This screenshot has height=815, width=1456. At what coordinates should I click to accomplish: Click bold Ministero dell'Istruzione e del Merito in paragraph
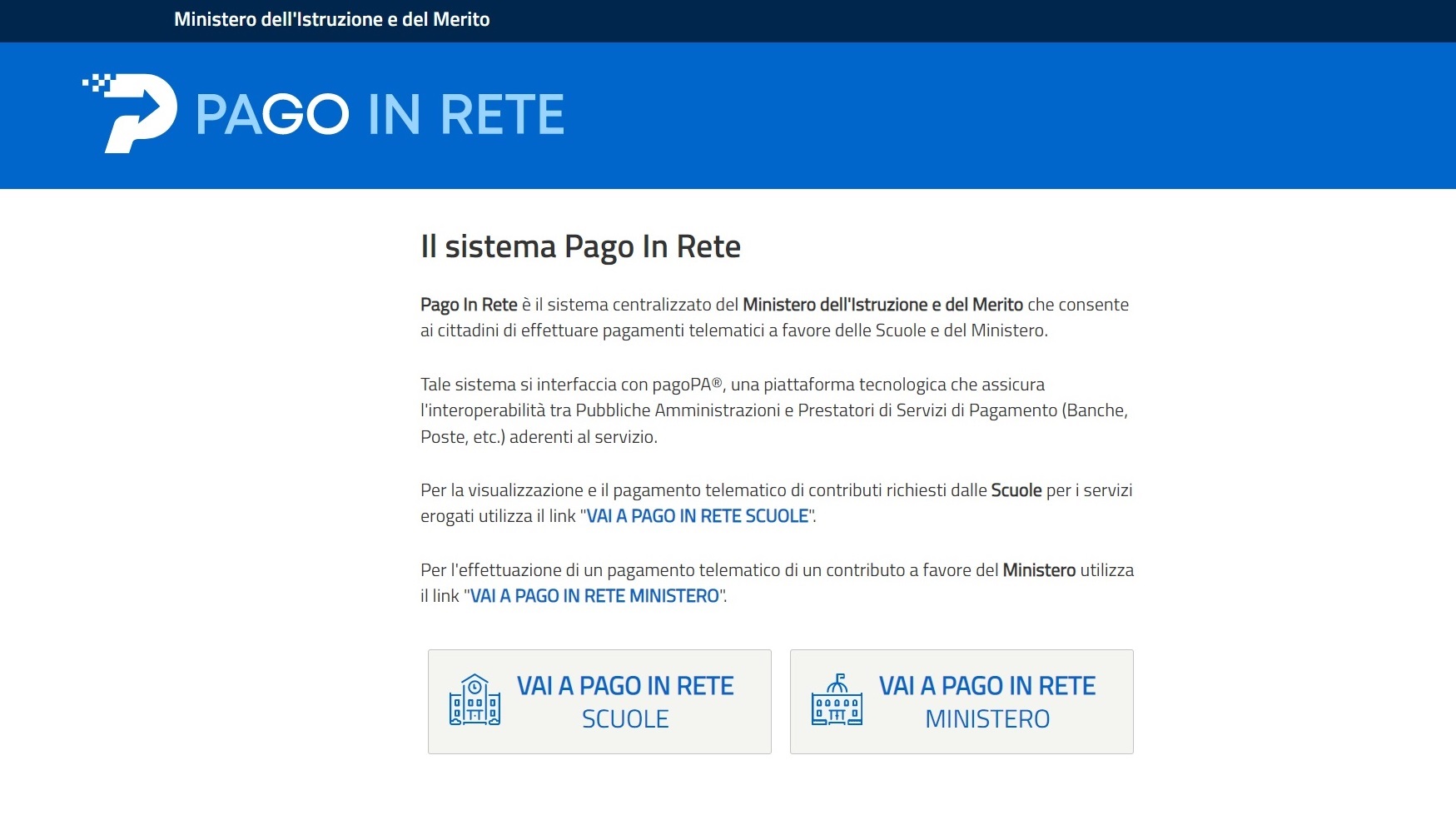click(x=882, y=305)
